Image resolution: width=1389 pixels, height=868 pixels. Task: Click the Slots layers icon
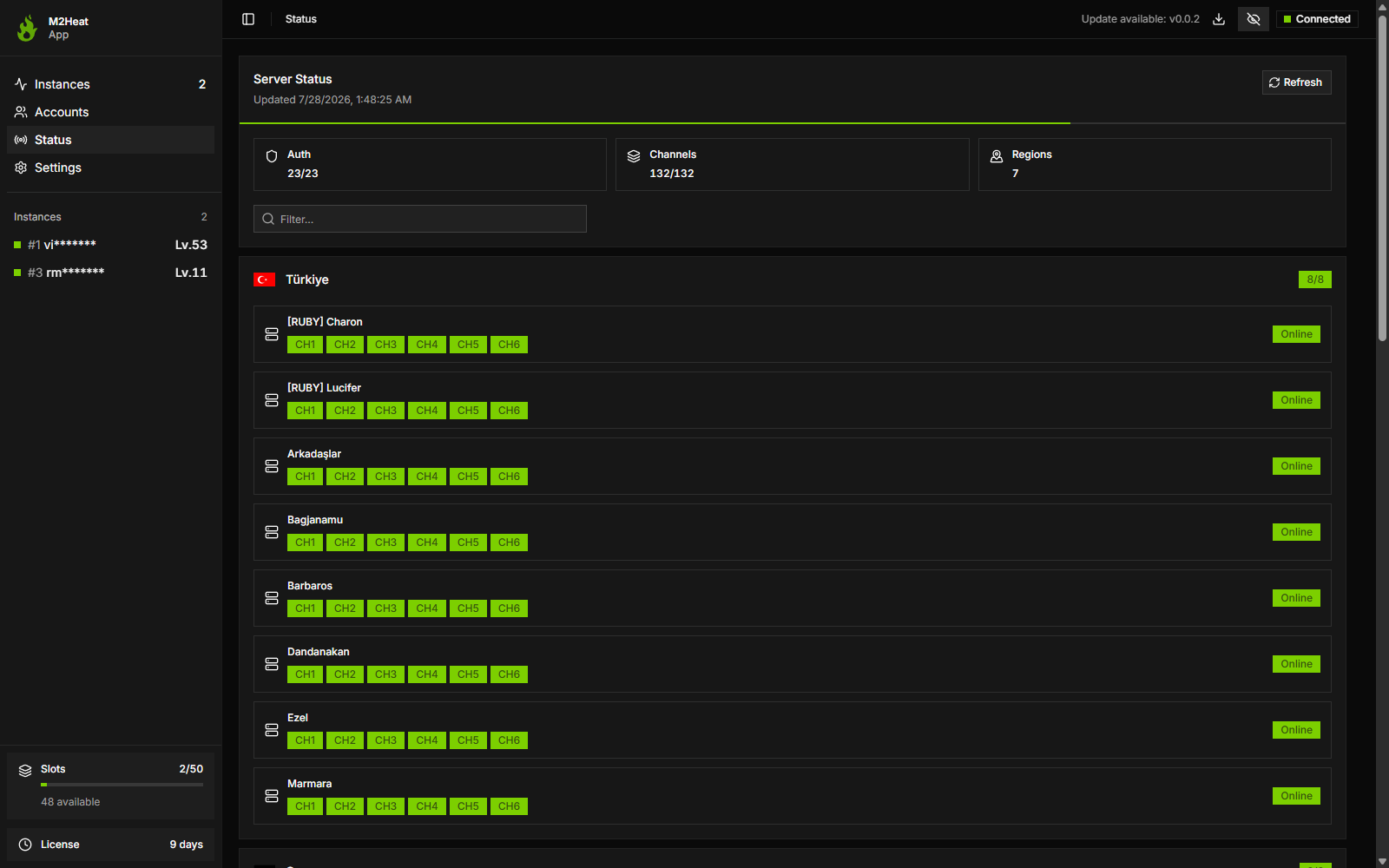pyautogui.click(x=25, y=771)
